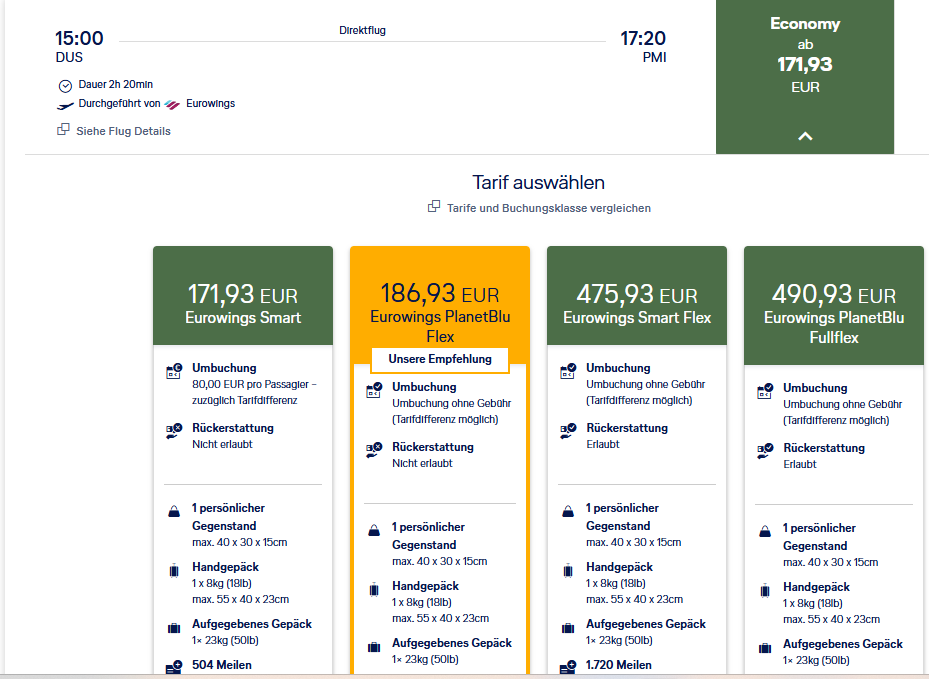Viewport: 929px width, 679px height.
Task: Click Handgepäck icon in PlanetBlu Flex card
Action: tap(374, 590)
